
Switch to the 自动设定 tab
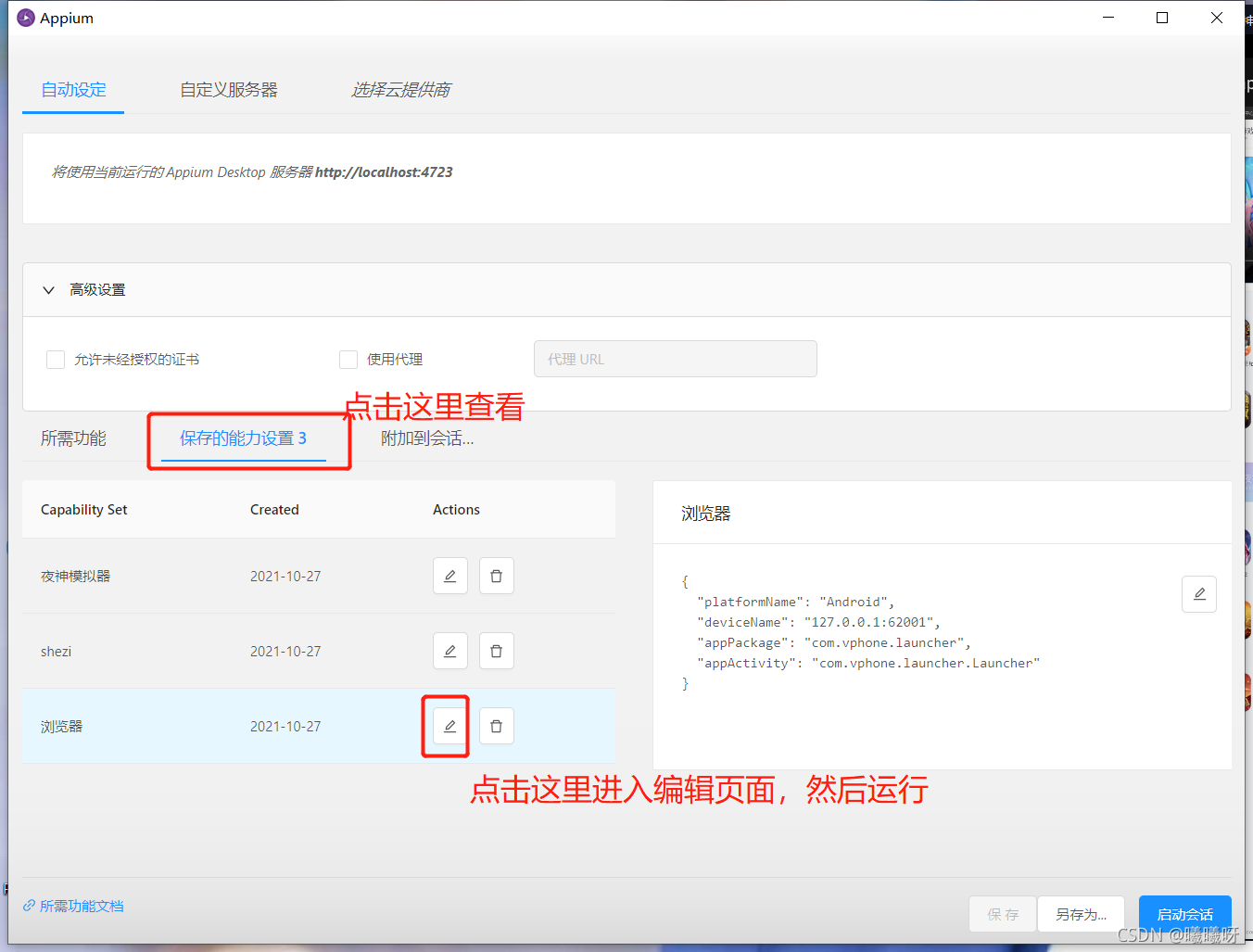tap(73, 90)
